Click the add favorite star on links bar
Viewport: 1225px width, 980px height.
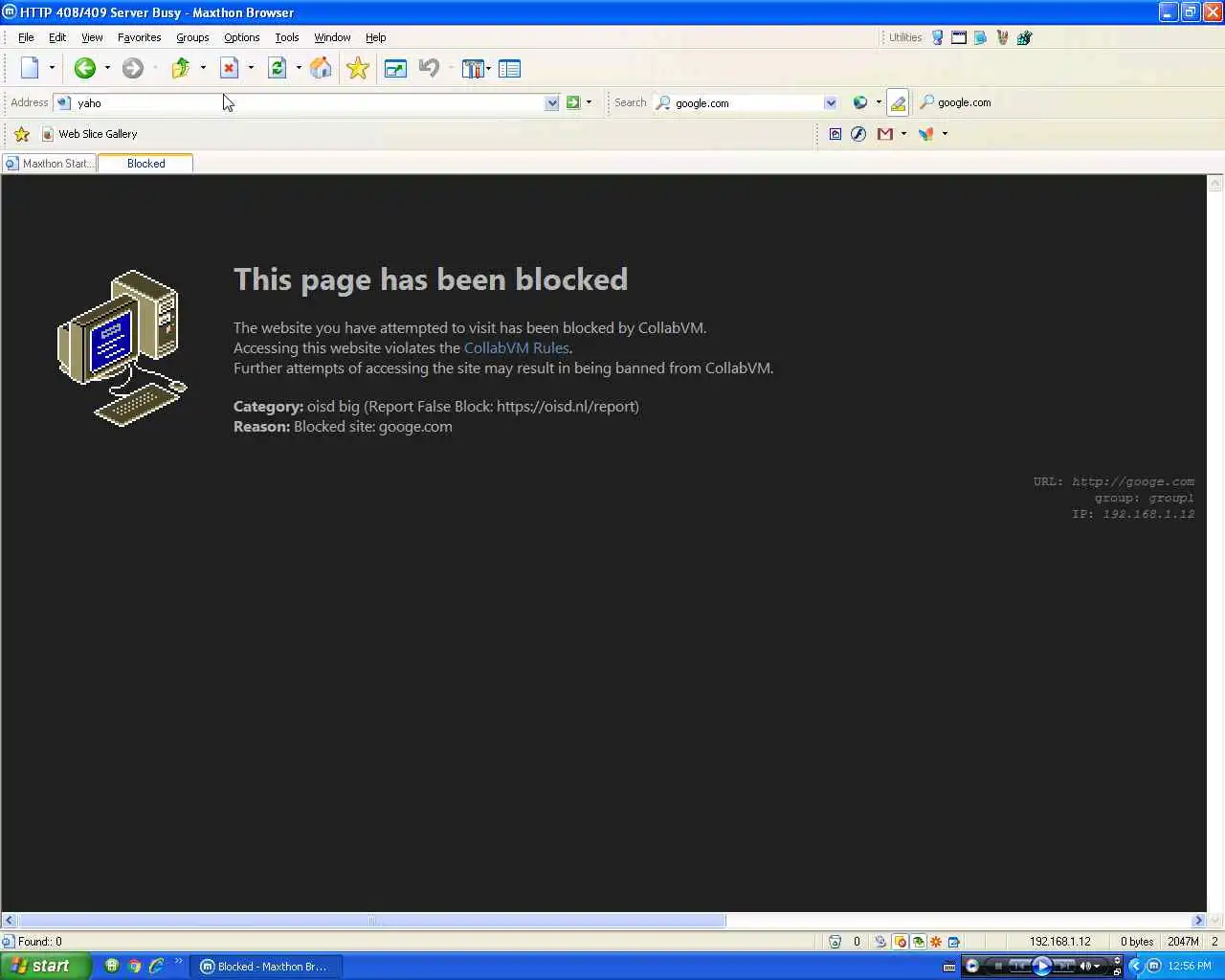(22, 134)
